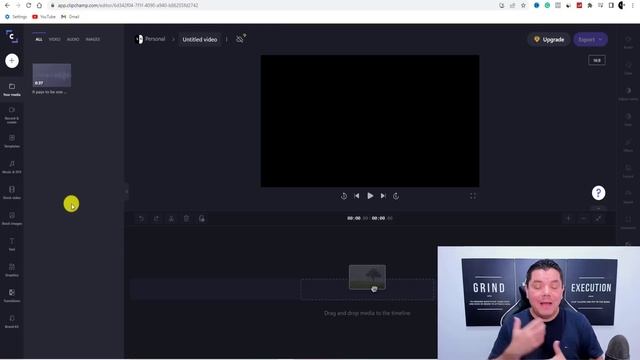Delete selected clip with trash icon

point(186,219)
